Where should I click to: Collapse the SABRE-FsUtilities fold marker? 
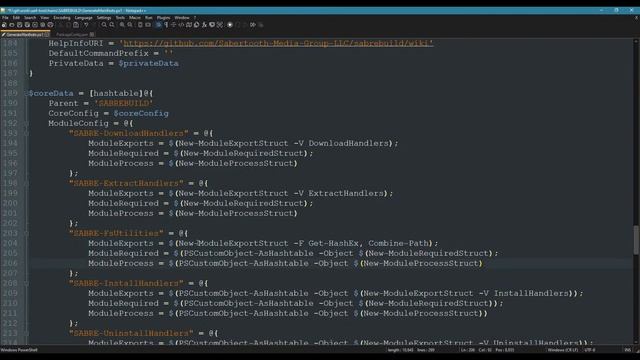pyautogui.click(x=26, y=233)
